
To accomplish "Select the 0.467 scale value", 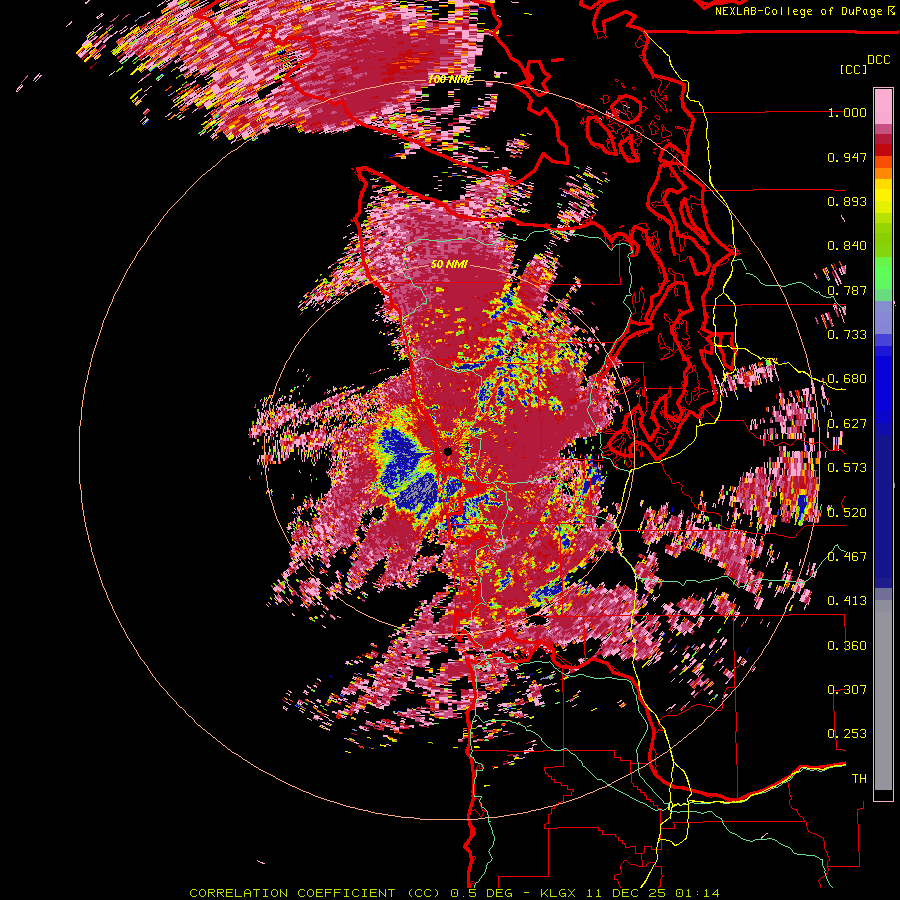I will click(847, 556).
